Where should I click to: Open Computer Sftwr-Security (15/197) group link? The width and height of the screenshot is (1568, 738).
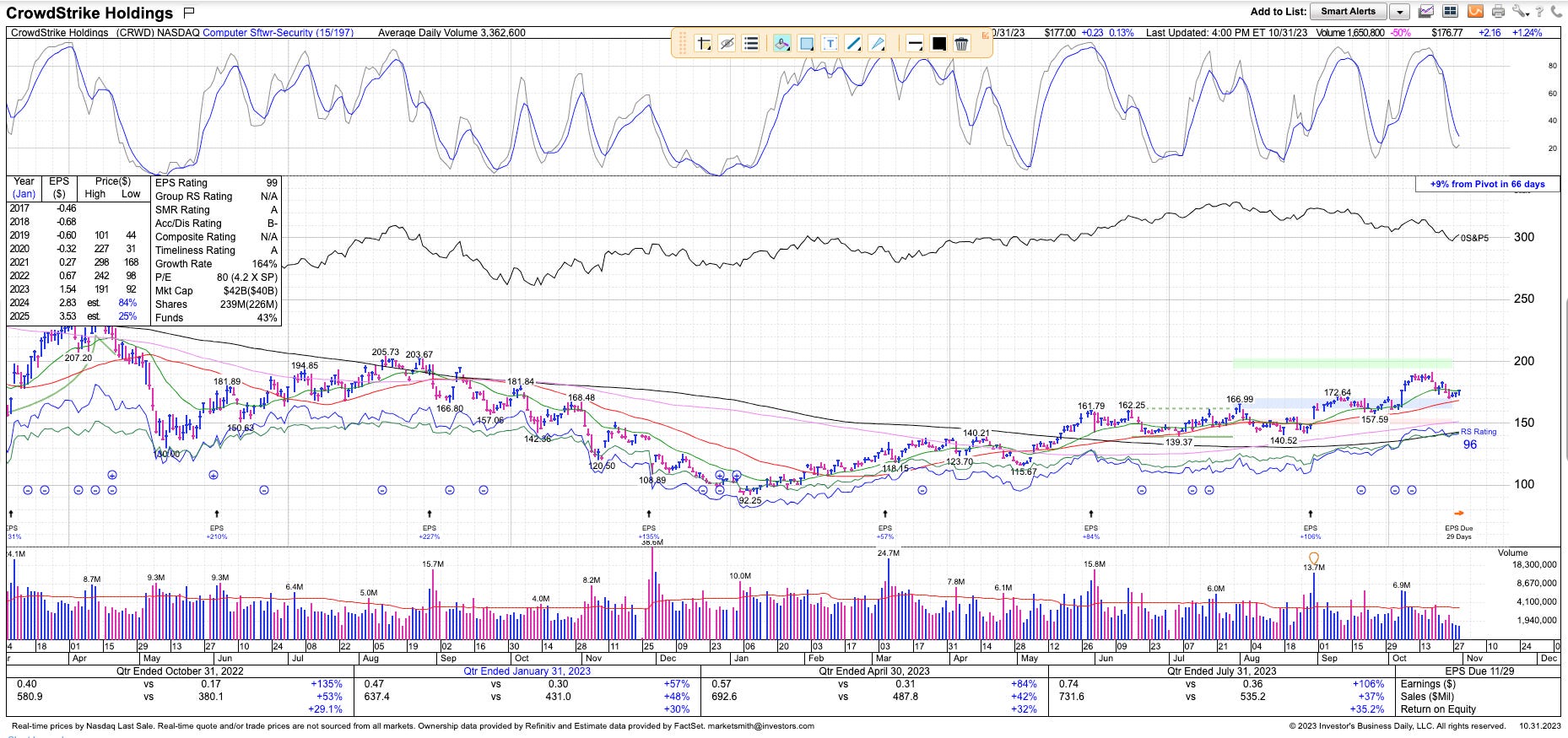[x=278, y=33]
